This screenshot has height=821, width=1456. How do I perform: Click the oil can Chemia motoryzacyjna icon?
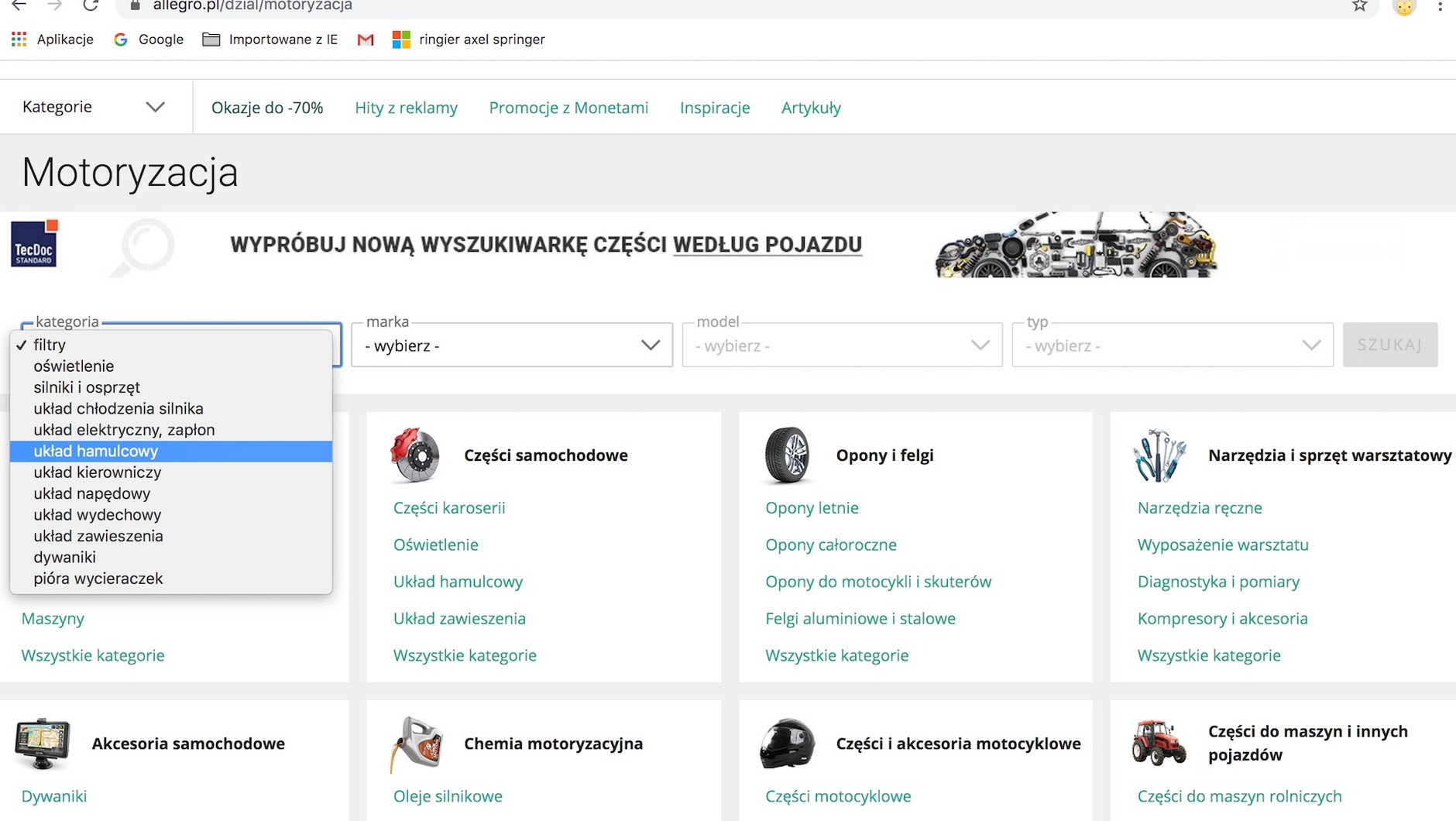click(x=416, y=744)
